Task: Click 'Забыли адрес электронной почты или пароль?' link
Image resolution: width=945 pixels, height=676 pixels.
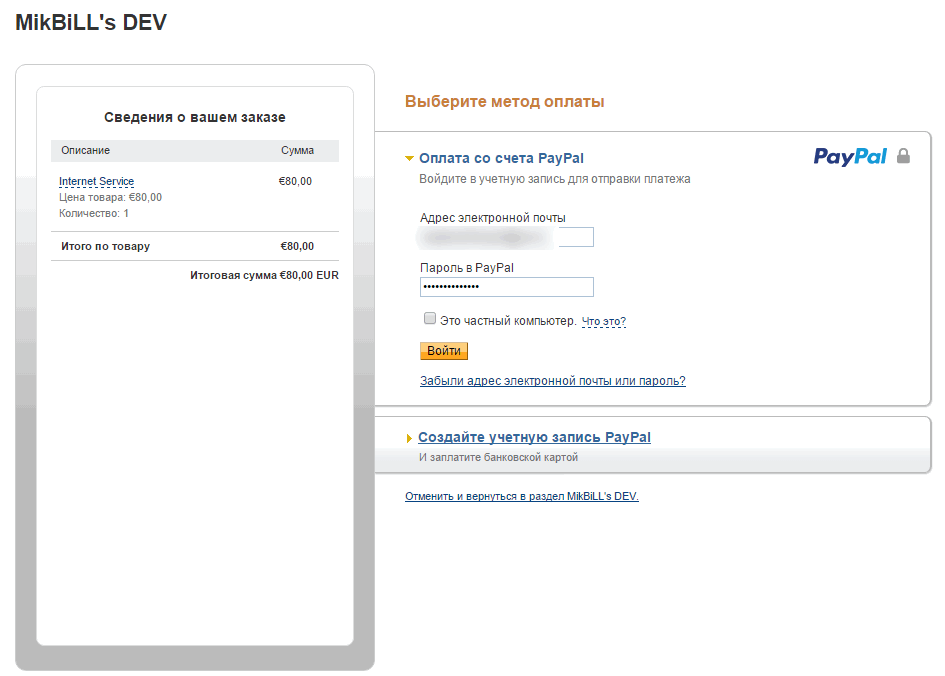Action: 552,381
